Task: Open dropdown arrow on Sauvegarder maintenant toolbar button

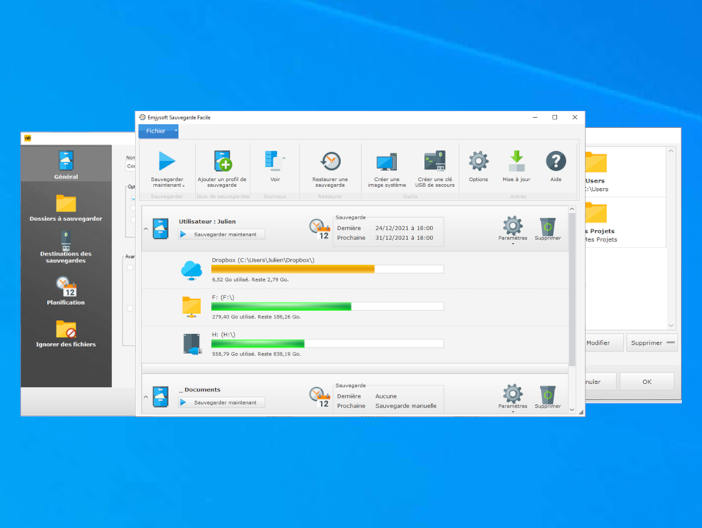Action: pos(183,185)
